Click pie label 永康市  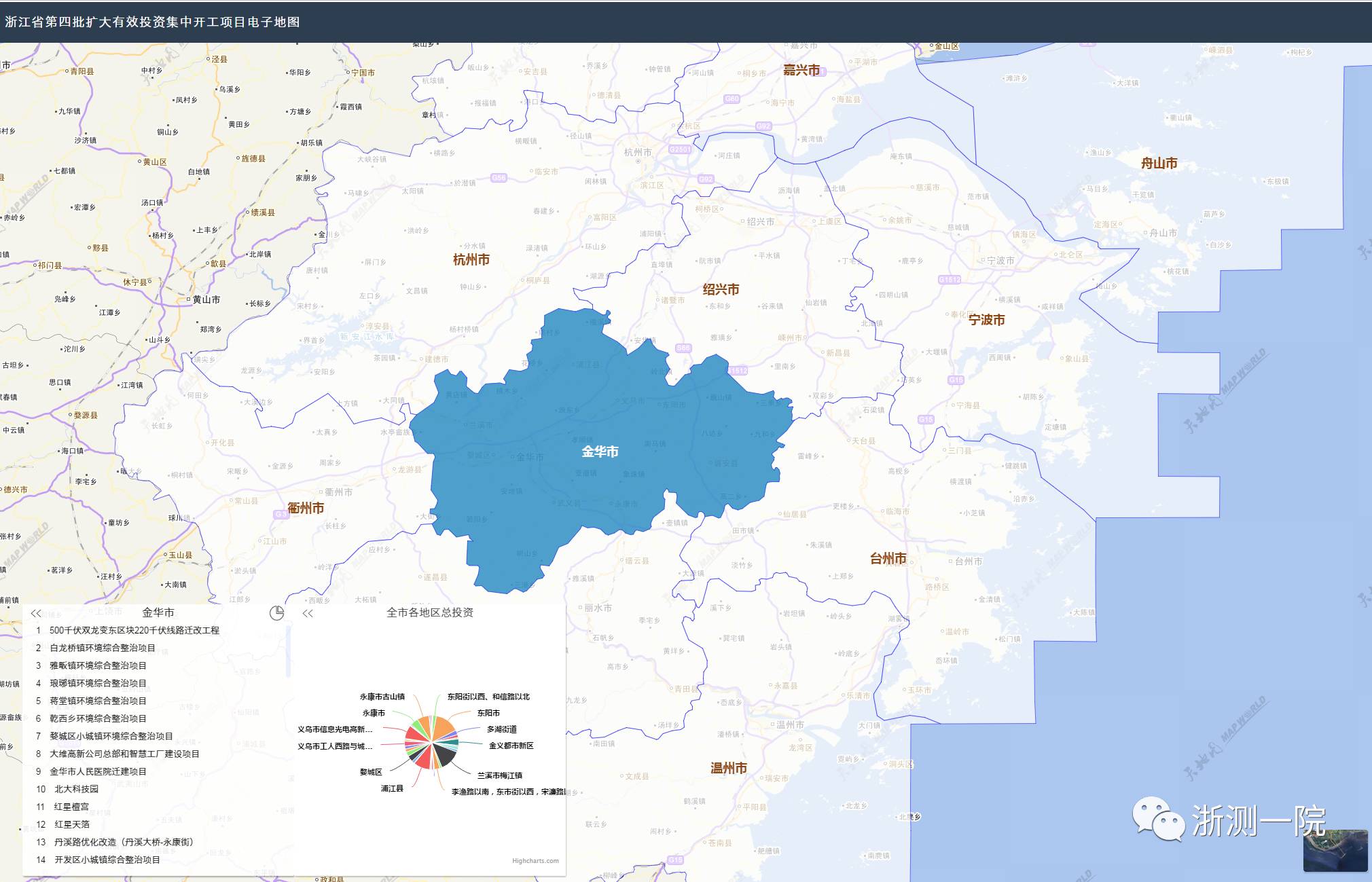pos(374,713)
